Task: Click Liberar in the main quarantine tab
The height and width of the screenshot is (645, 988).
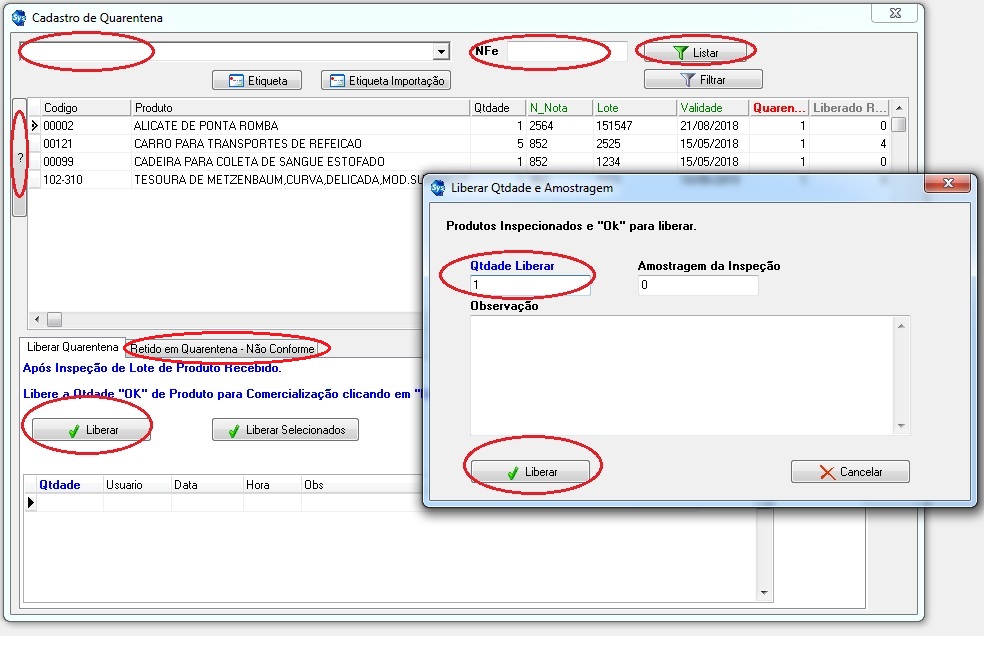Action: point(91,430)
